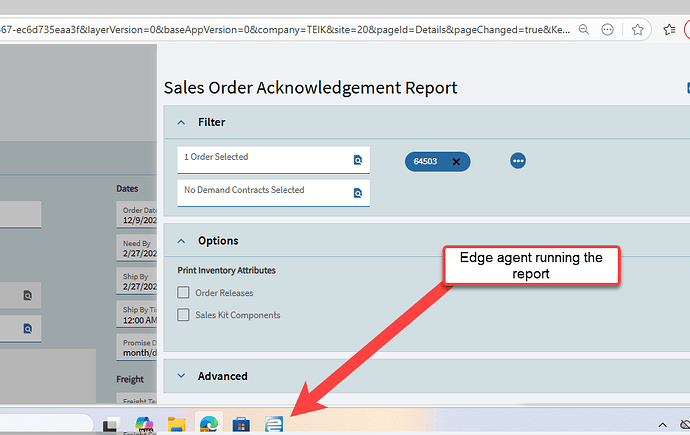Click the browser zoom magnifier icon

coord(584,29)
